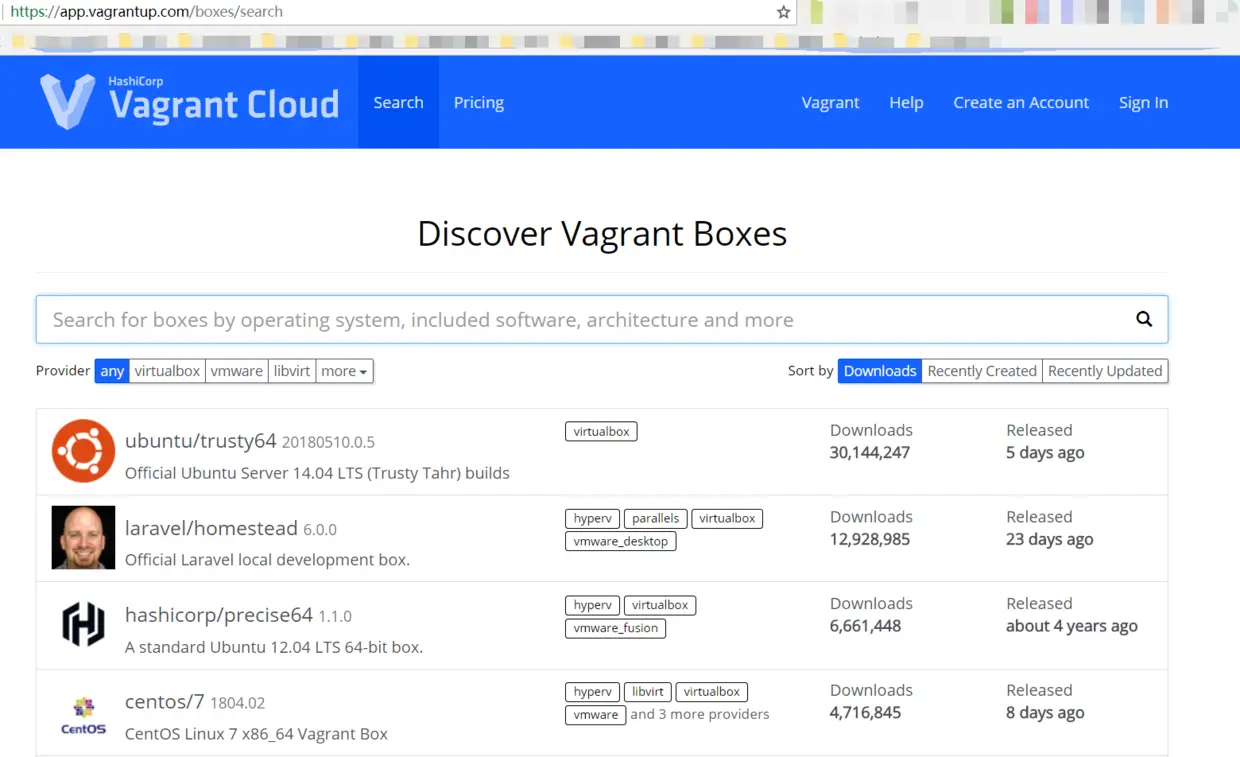Click hyperv tag on laravel/homestead
The height and width of the screenshot is (757, 1240).
click(592, 518)
